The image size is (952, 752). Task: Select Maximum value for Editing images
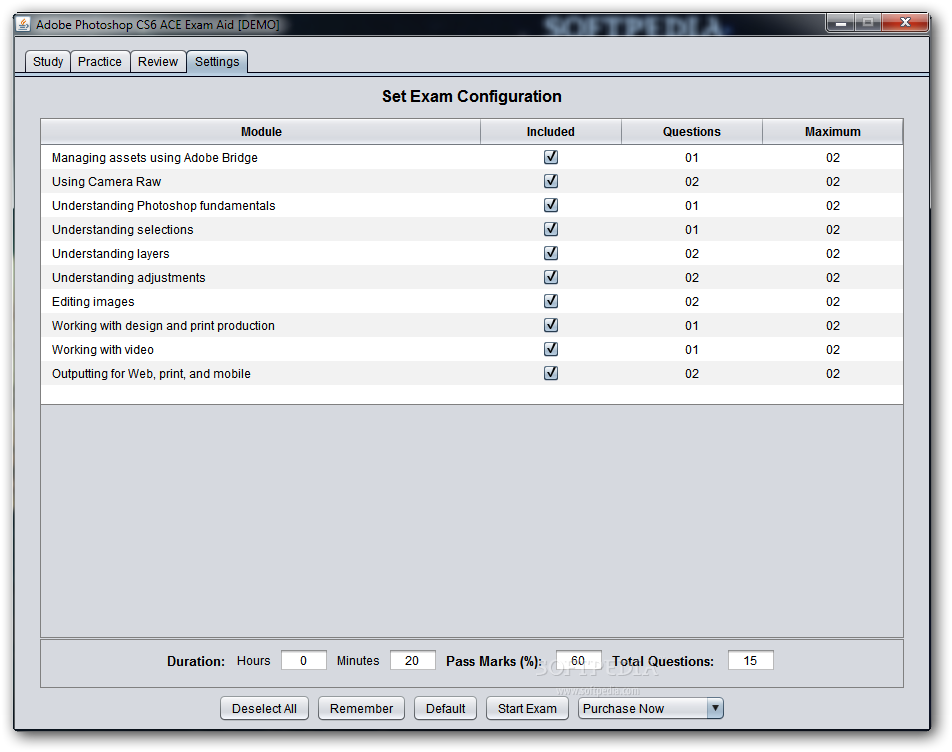(832, 302)
